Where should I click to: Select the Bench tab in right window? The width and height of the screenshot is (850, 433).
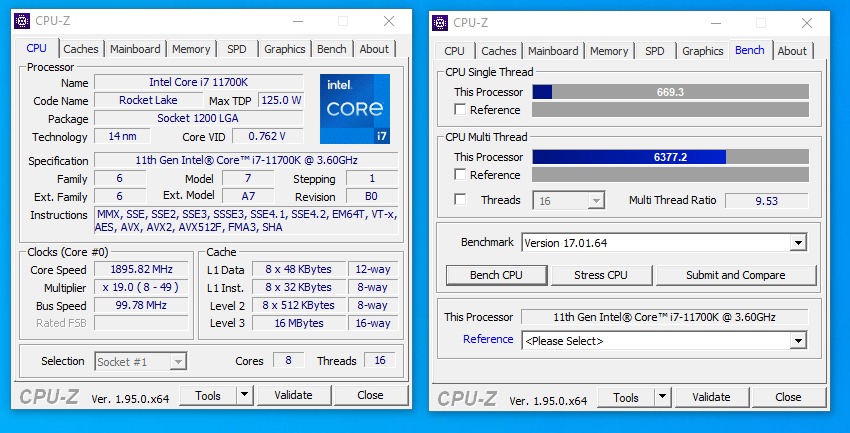point(750,50)
